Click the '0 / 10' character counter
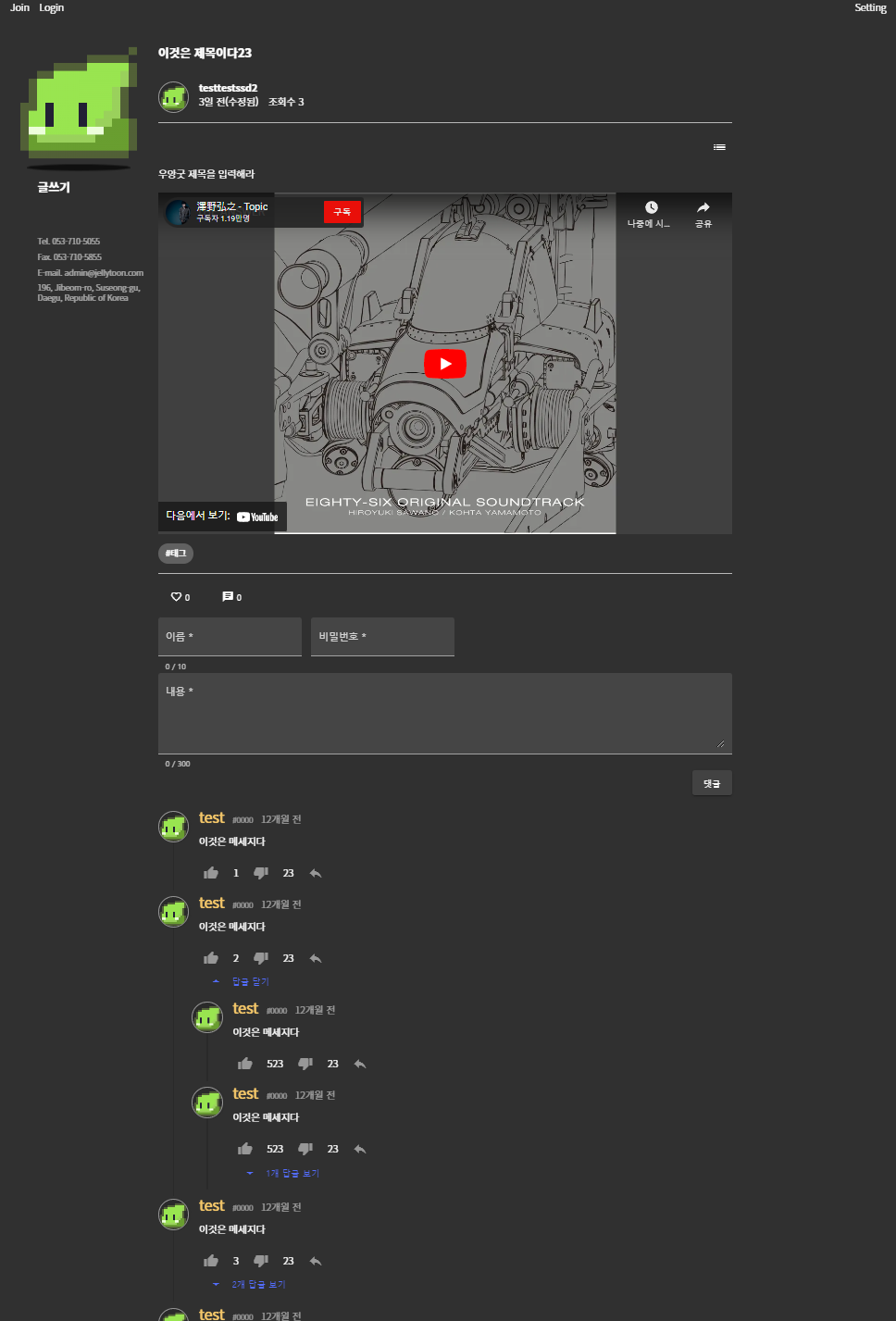This screenshot has height=1321, width=896. (176, 667)
